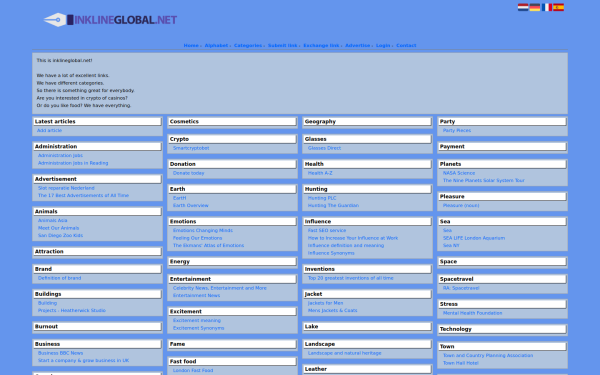This screenshot has width=600, height=375.
Task: Click the RA: Spacetravel link
Action: [x=461, y=288]
